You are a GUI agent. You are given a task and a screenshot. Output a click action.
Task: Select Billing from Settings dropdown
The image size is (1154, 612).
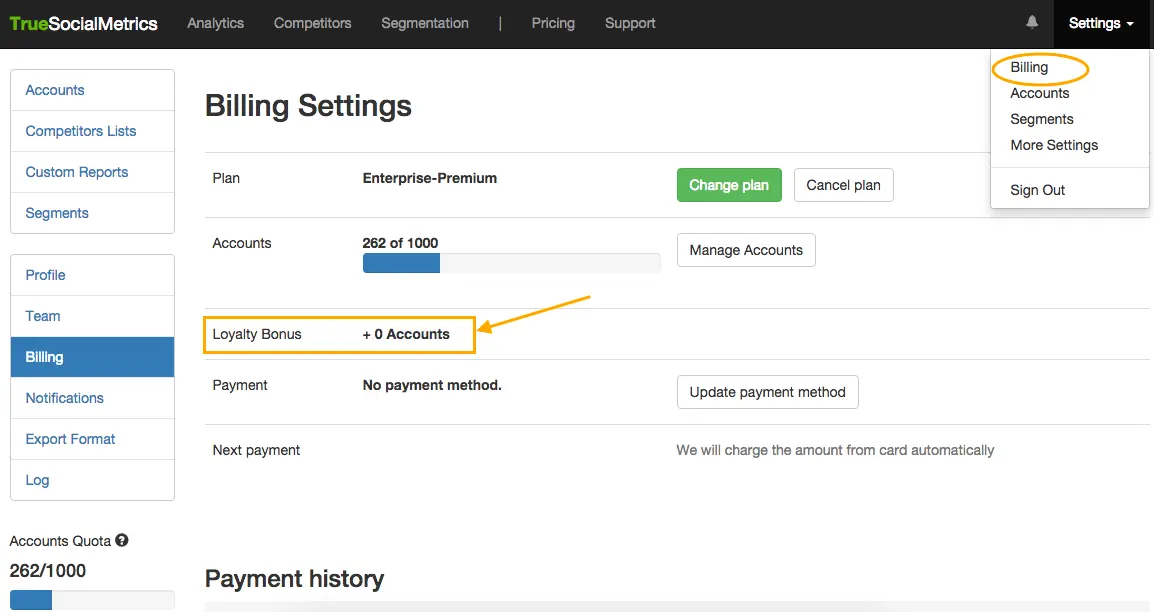coord(1029,68)
